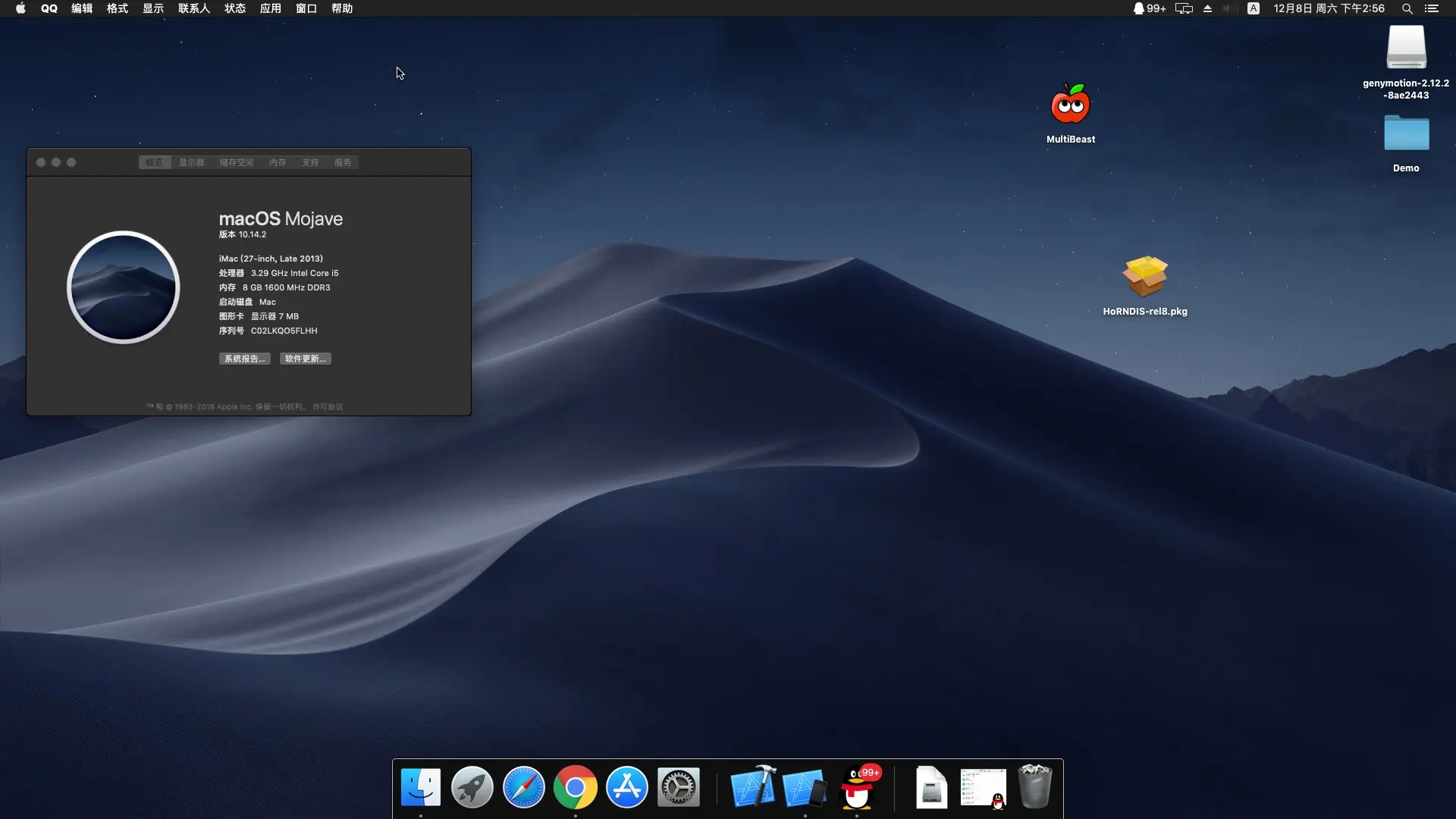The width and height of the screenshot is (1456, 819).
Task: Open Xcode hammer icon in dock
Action: pos(752,787)
